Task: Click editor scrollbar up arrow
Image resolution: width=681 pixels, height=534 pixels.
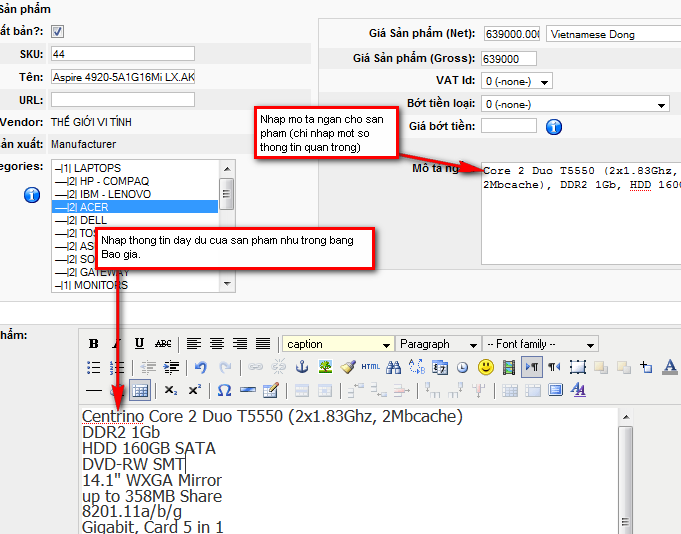Action: point(625,417)
